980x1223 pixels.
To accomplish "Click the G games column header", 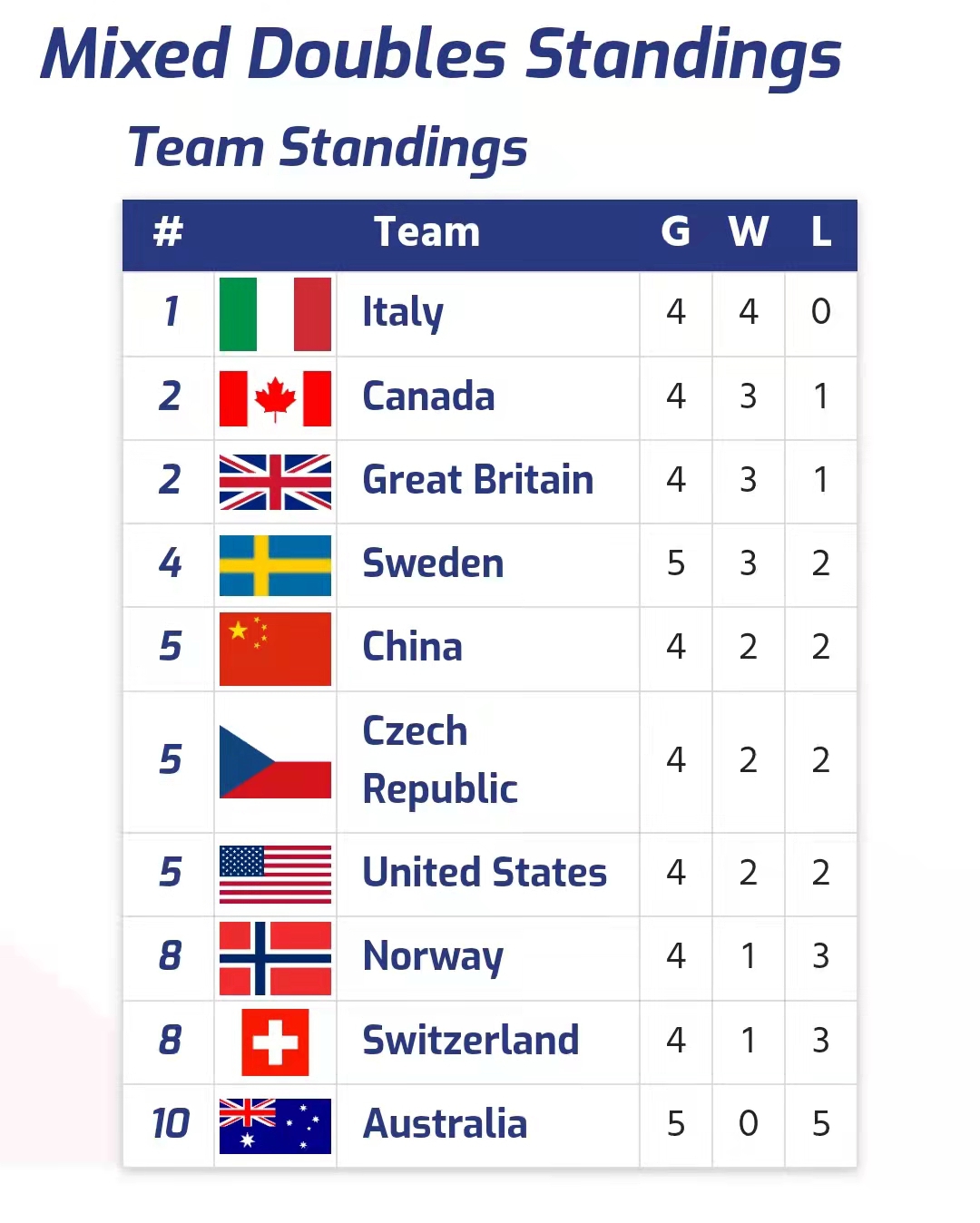I will 675,232.
